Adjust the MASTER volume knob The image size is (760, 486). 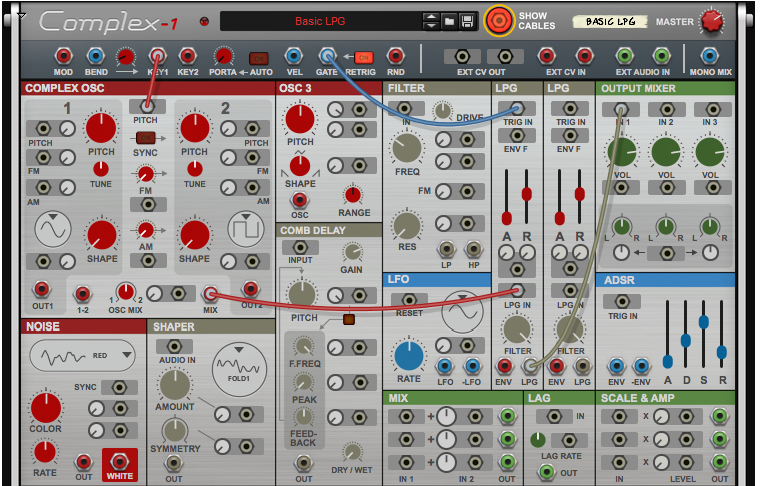[x=712, y=21]
